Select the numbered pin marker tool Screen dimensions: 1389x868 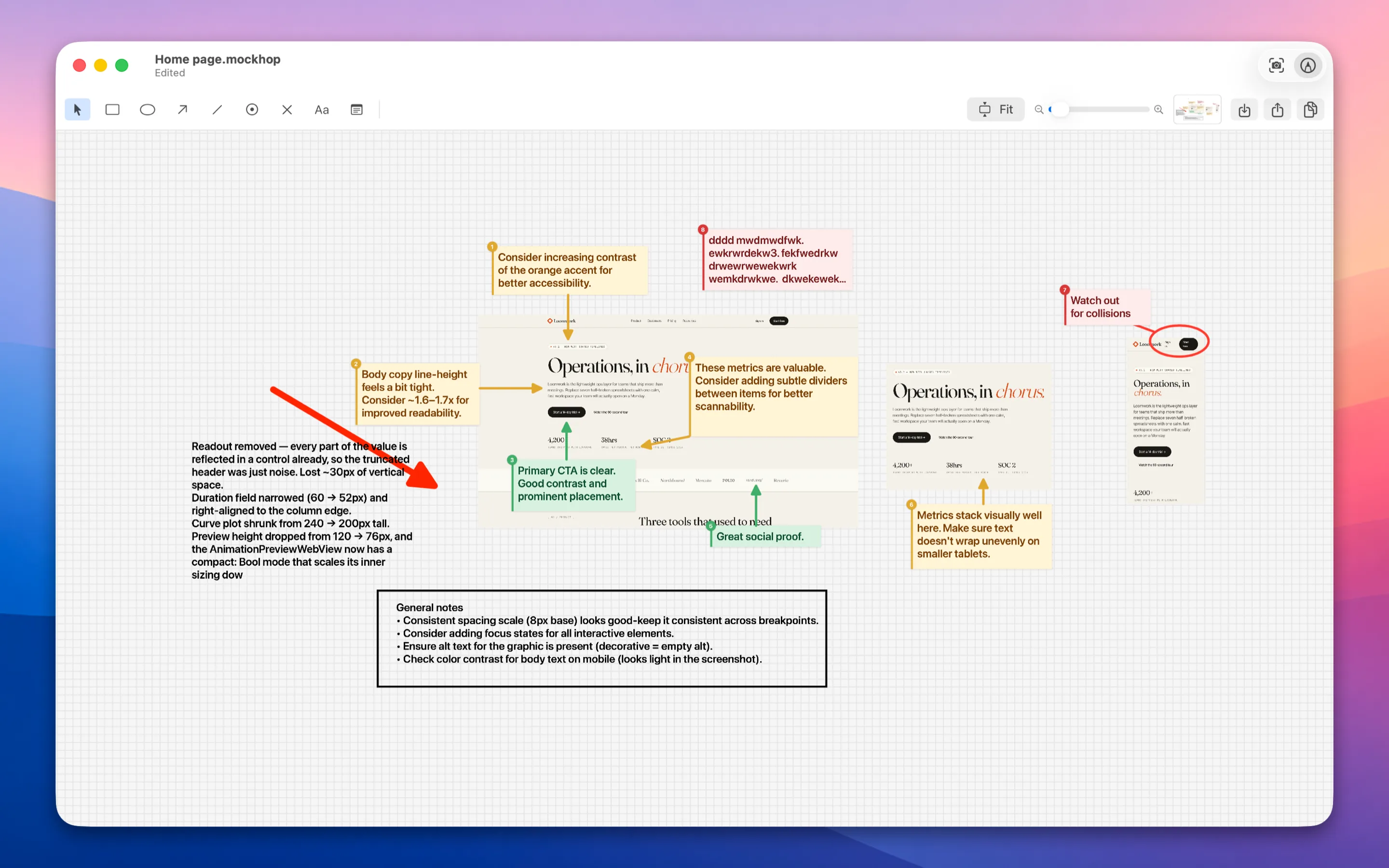tap(252, 109)
